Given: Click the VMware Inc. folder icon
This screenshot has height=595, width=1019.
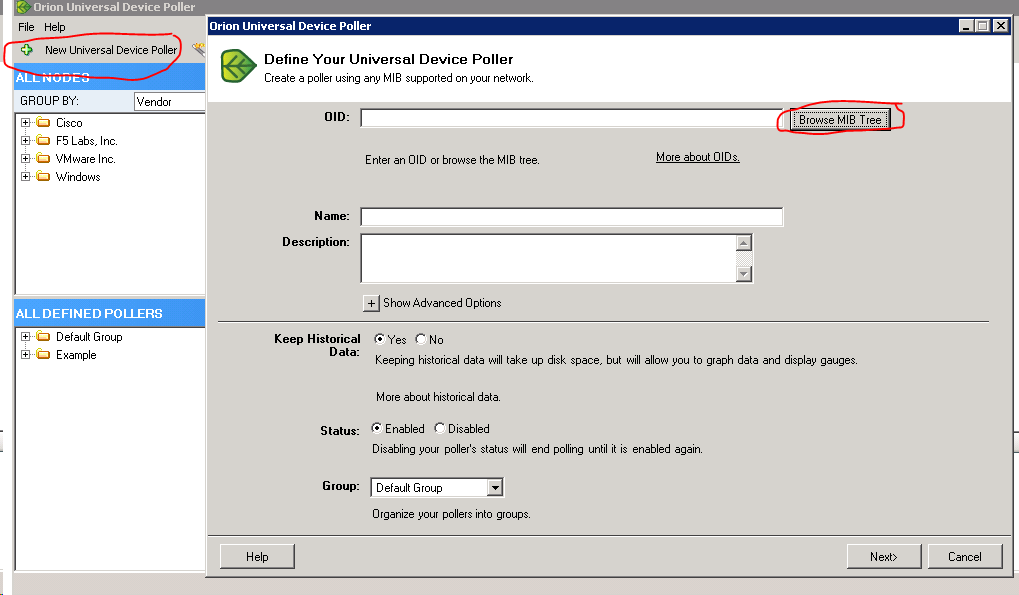Looking at the screenshot, I should pos(44,158).
